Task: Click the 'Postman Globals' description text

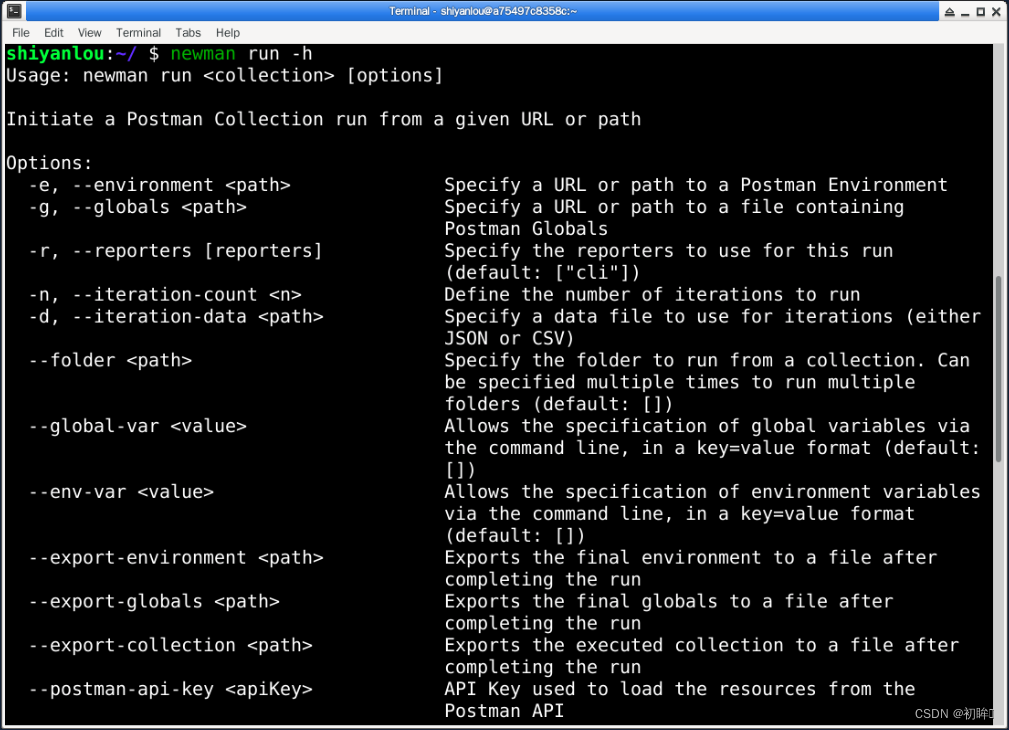Action: coord(526,229)
